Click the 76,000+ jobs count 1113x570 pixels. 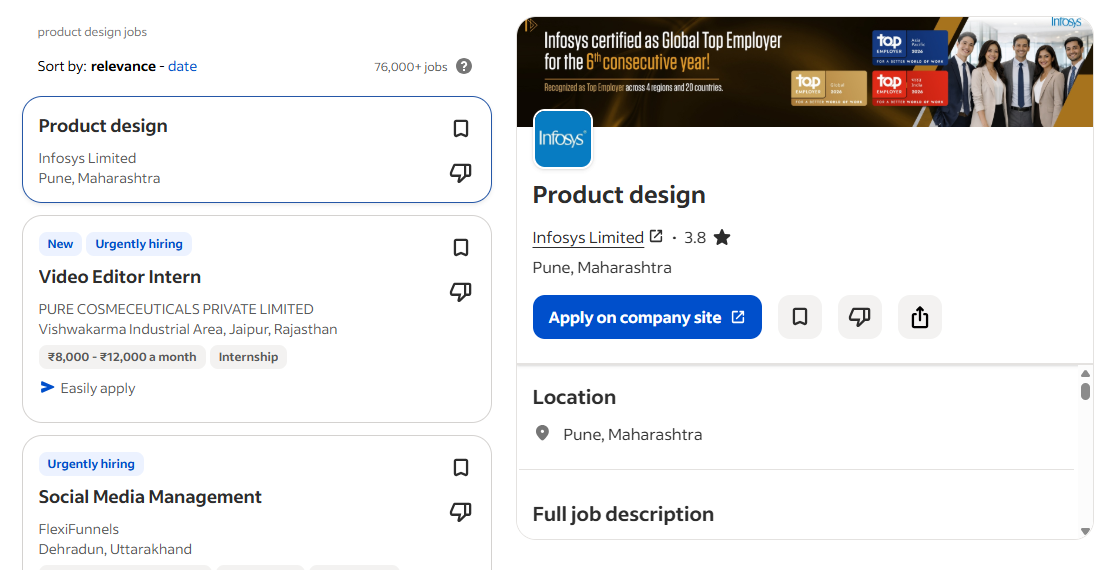pyautogui.click(x=411, y=67)
